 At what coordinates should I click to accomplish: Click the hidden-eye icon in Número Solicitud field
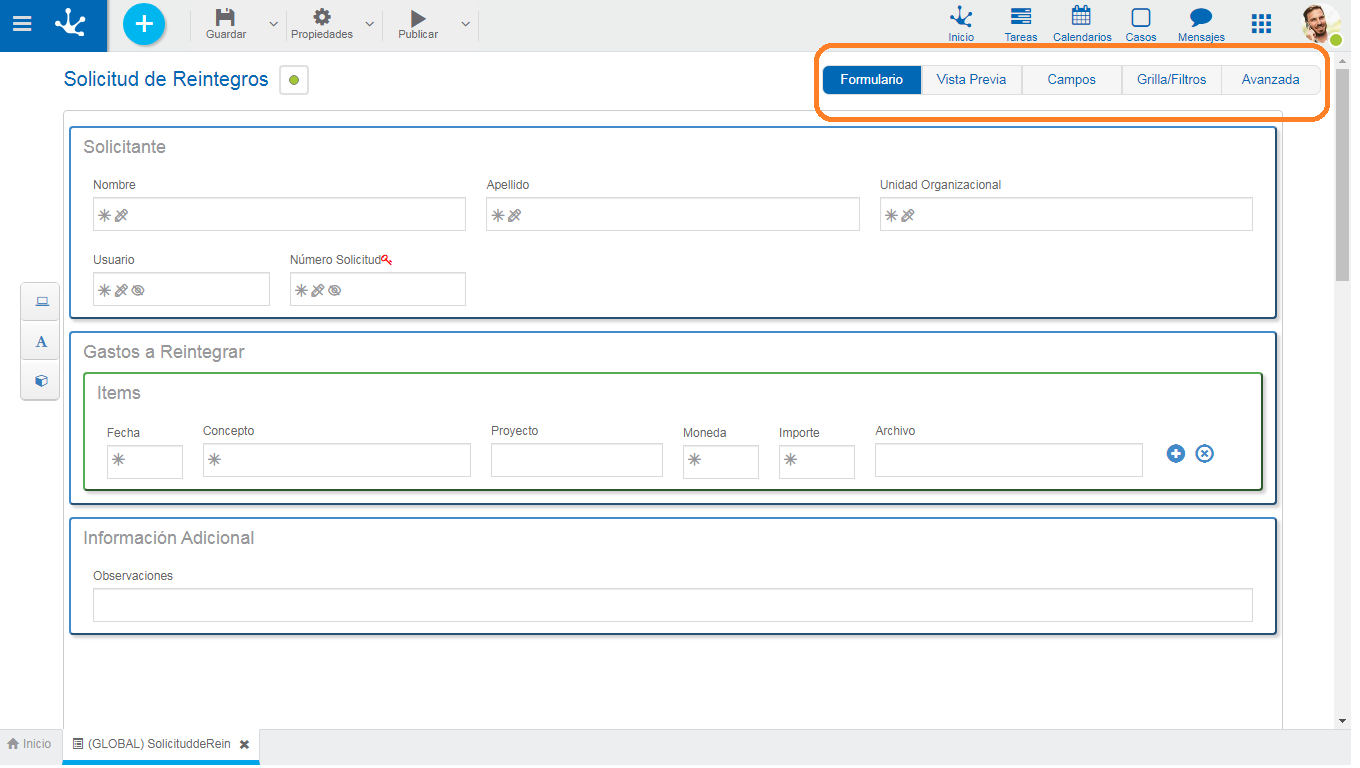[x=335, y=290]
